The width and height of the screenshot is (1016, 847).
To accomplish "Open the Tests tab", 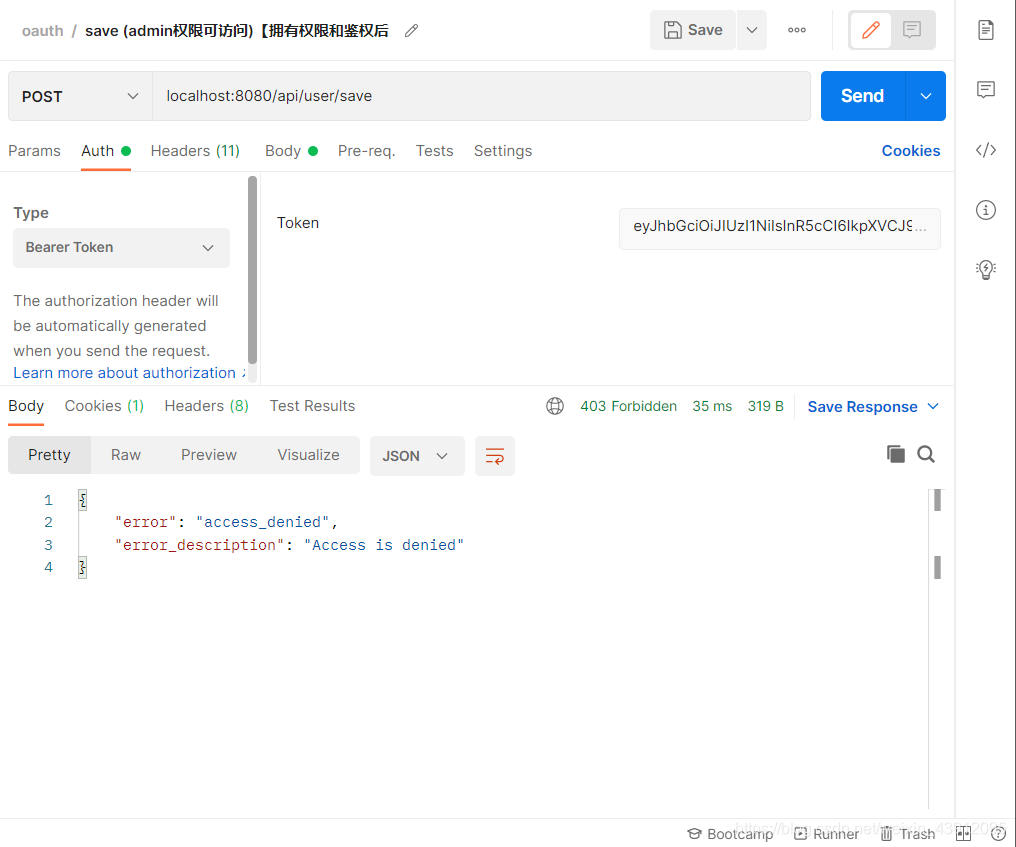I will tap(434, 151).
